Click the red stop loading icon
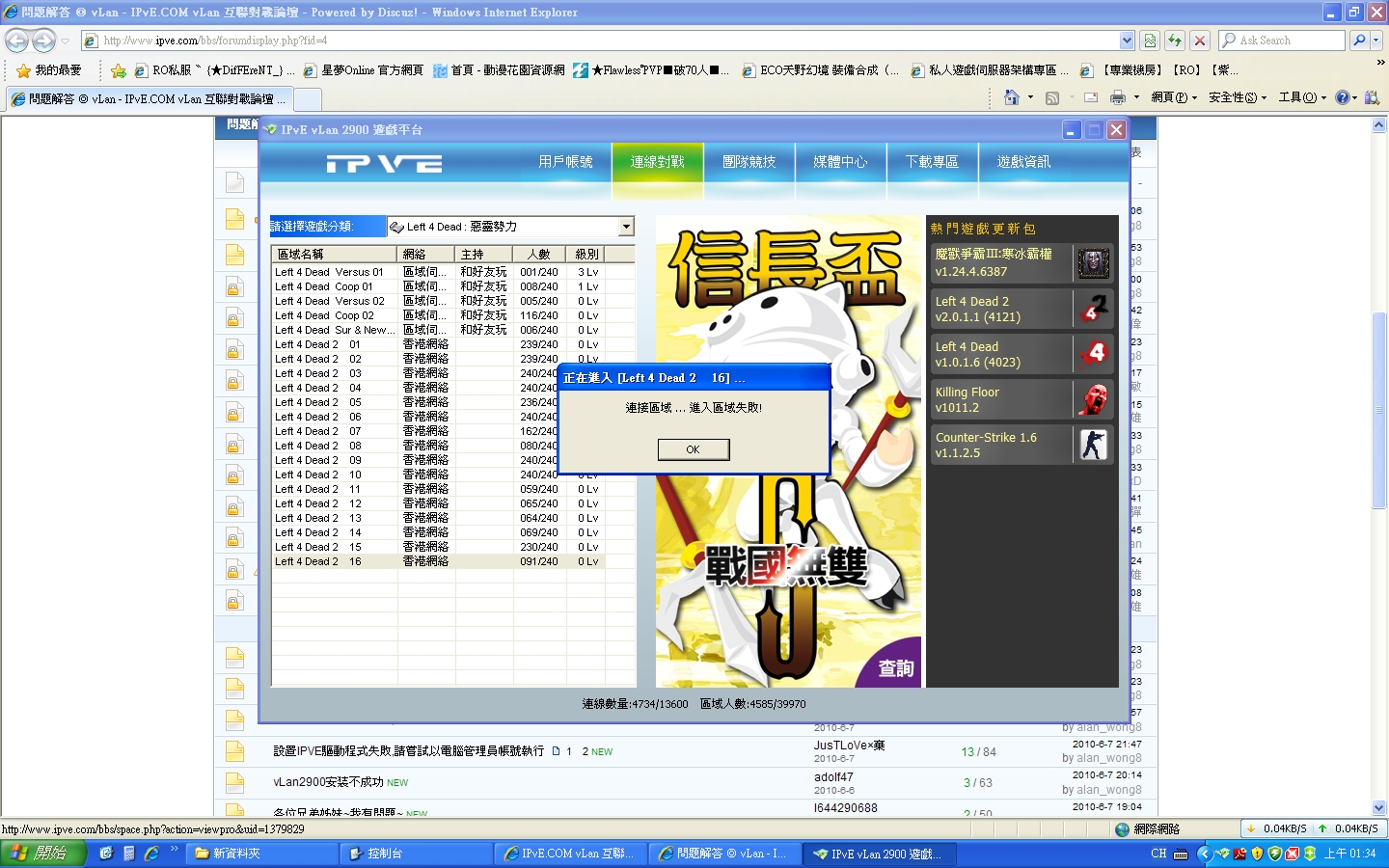1389x868 pixels. tap(1199, 41)
